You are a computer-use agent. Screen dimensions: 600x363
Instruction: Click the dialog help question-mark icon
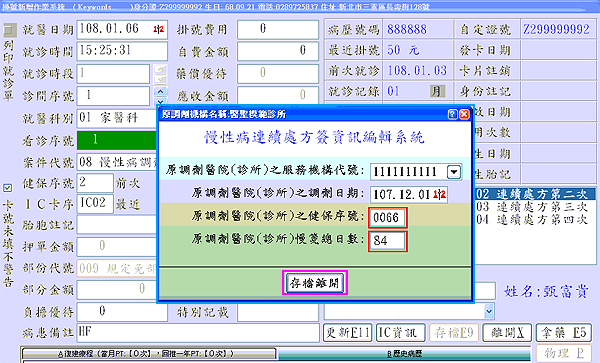[452, 114]
